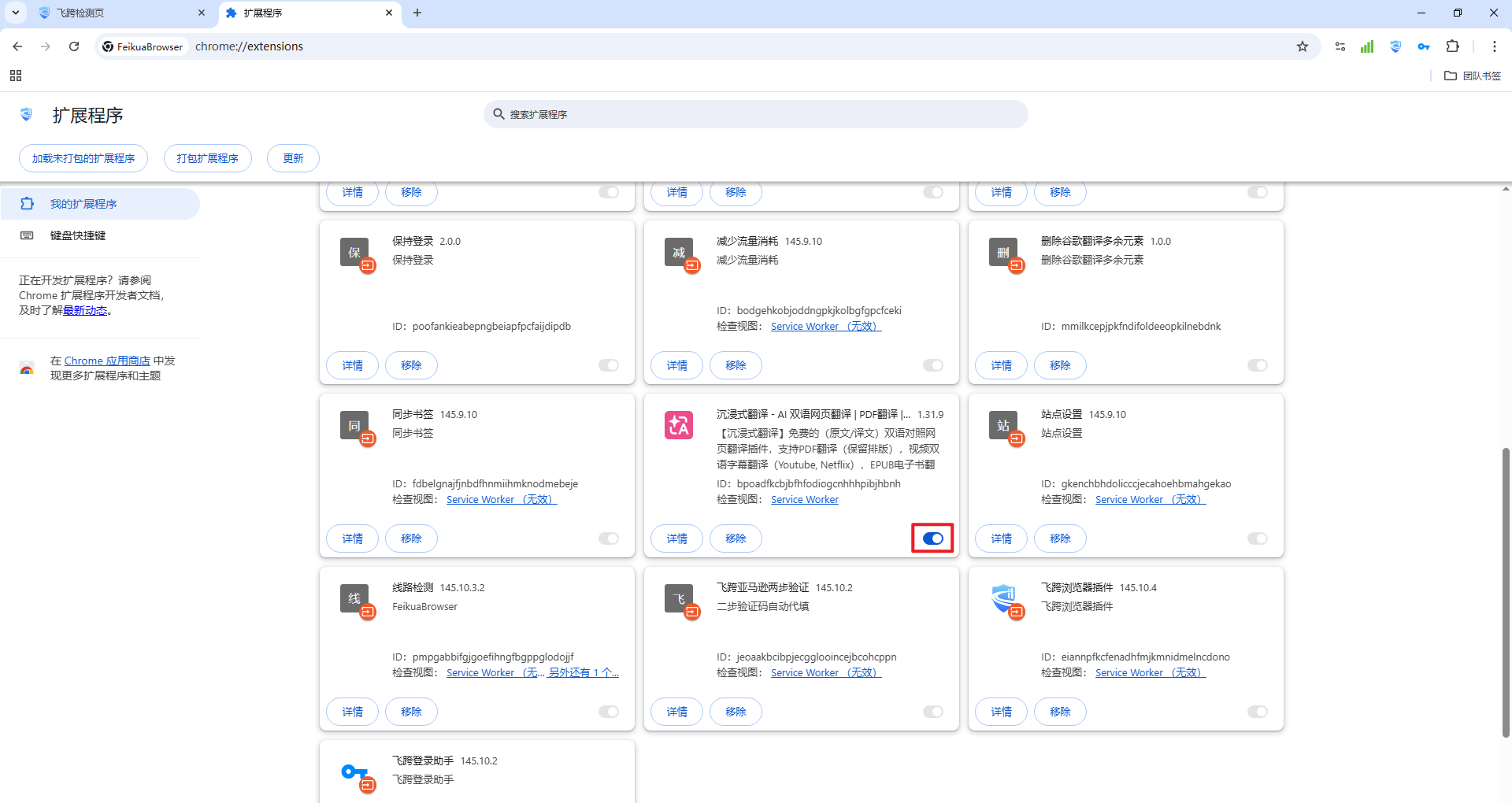Open the Feikua shield toolbar extension
The width and height of the screenshot is (1512, 803).
coord(1395,46)
